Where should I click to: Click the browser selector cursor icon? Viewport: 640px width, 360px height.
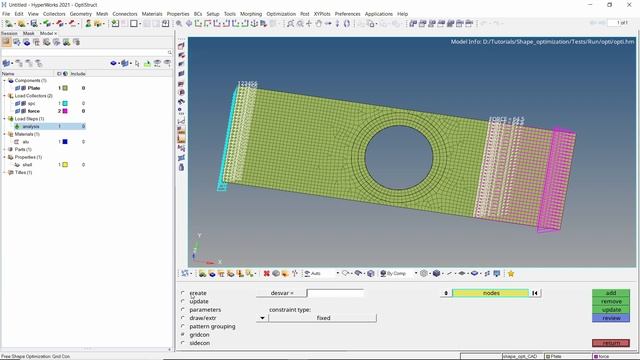[137, 63]
